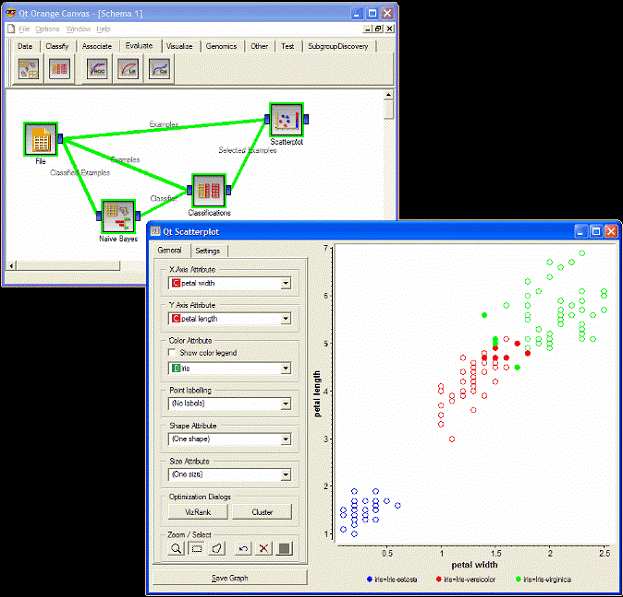Image resolution: width=623 pixels, height=597 pixels.
Task: Select the Naive Bayes widget node
Action: coord(118,213)
